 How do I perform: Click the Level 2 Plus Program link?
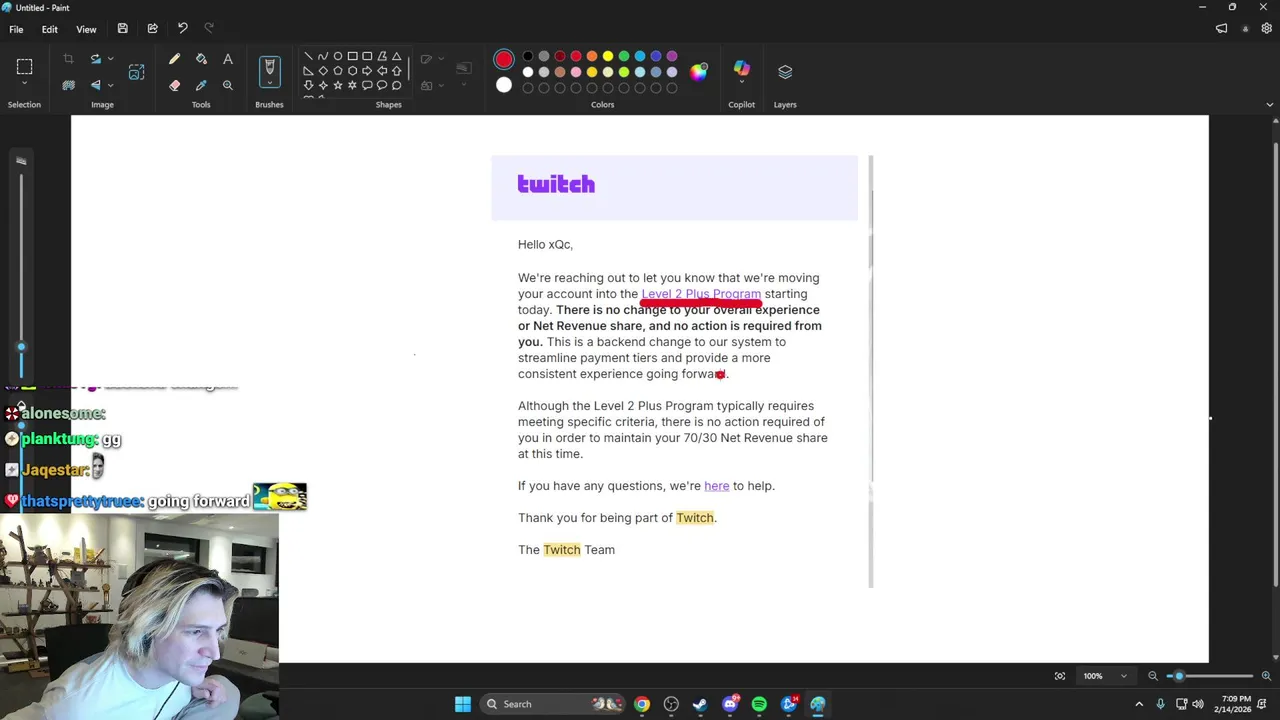coord(701,294)
